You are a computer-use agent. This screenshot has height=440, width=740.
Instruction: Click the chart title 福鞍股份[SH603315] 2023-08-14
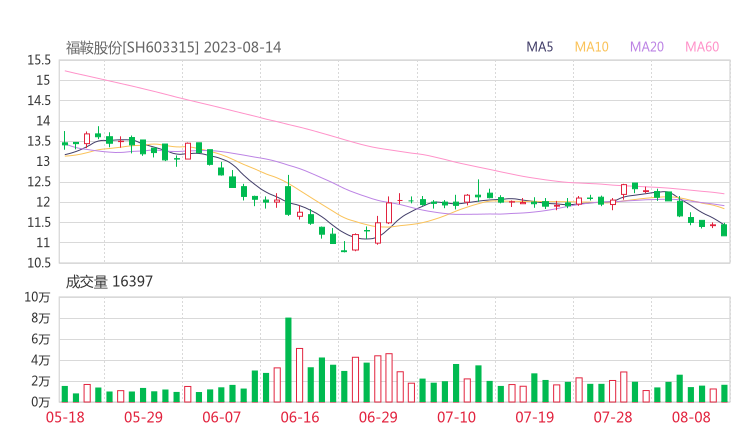click(174, 48)
